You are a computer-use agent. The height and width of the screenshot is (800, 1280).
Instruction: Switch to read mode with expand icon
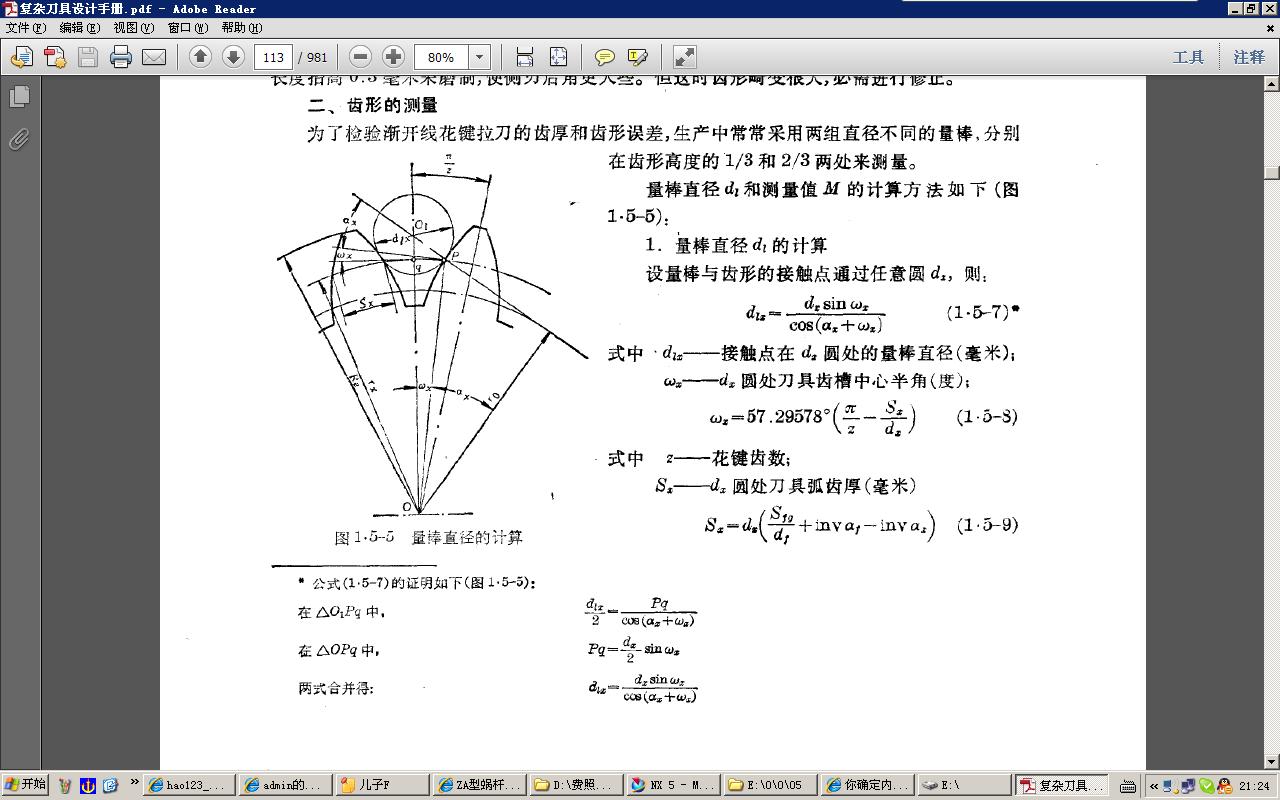(684, 57)
